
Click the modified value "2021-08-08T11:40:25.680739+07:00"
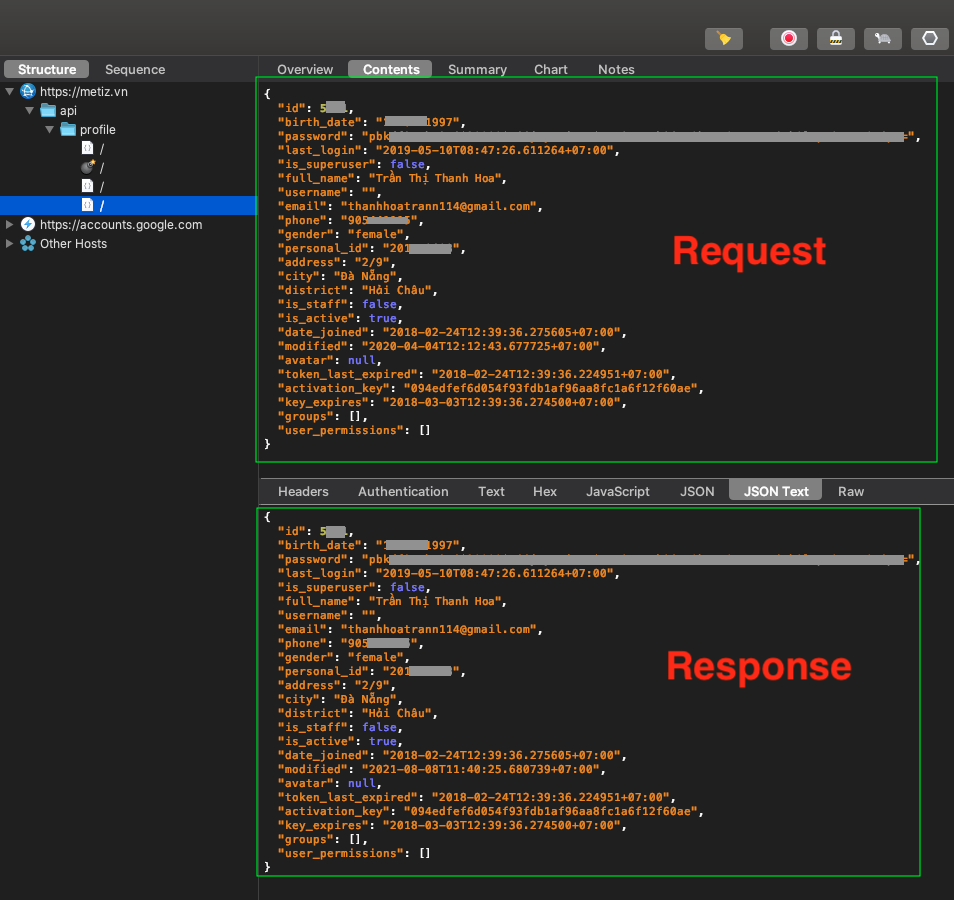(481, 769)
